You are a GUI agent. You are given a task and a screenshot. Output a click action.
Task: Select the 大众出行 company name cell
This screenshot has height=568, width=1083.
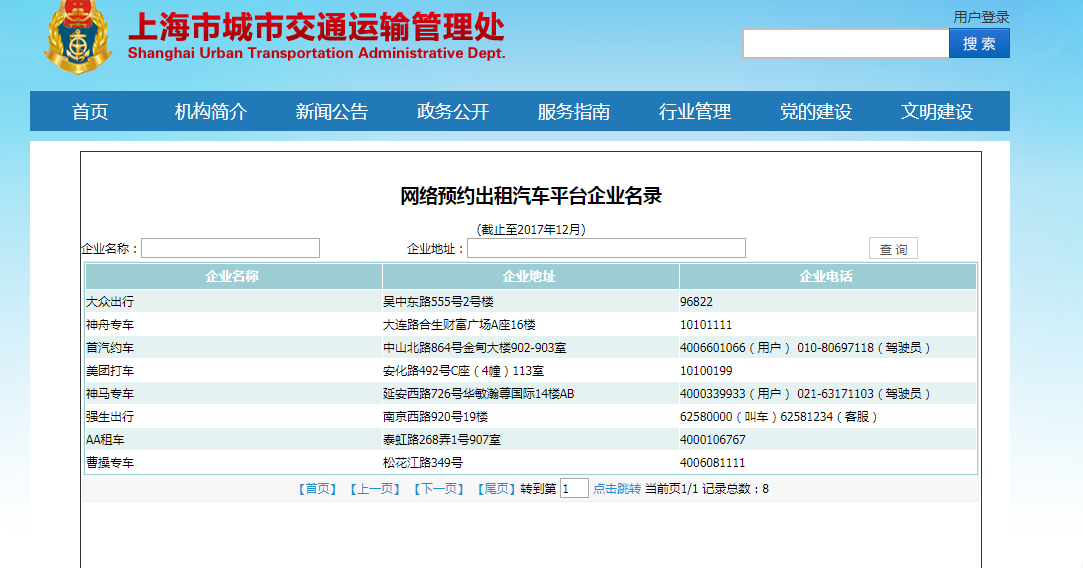(110, 302)
